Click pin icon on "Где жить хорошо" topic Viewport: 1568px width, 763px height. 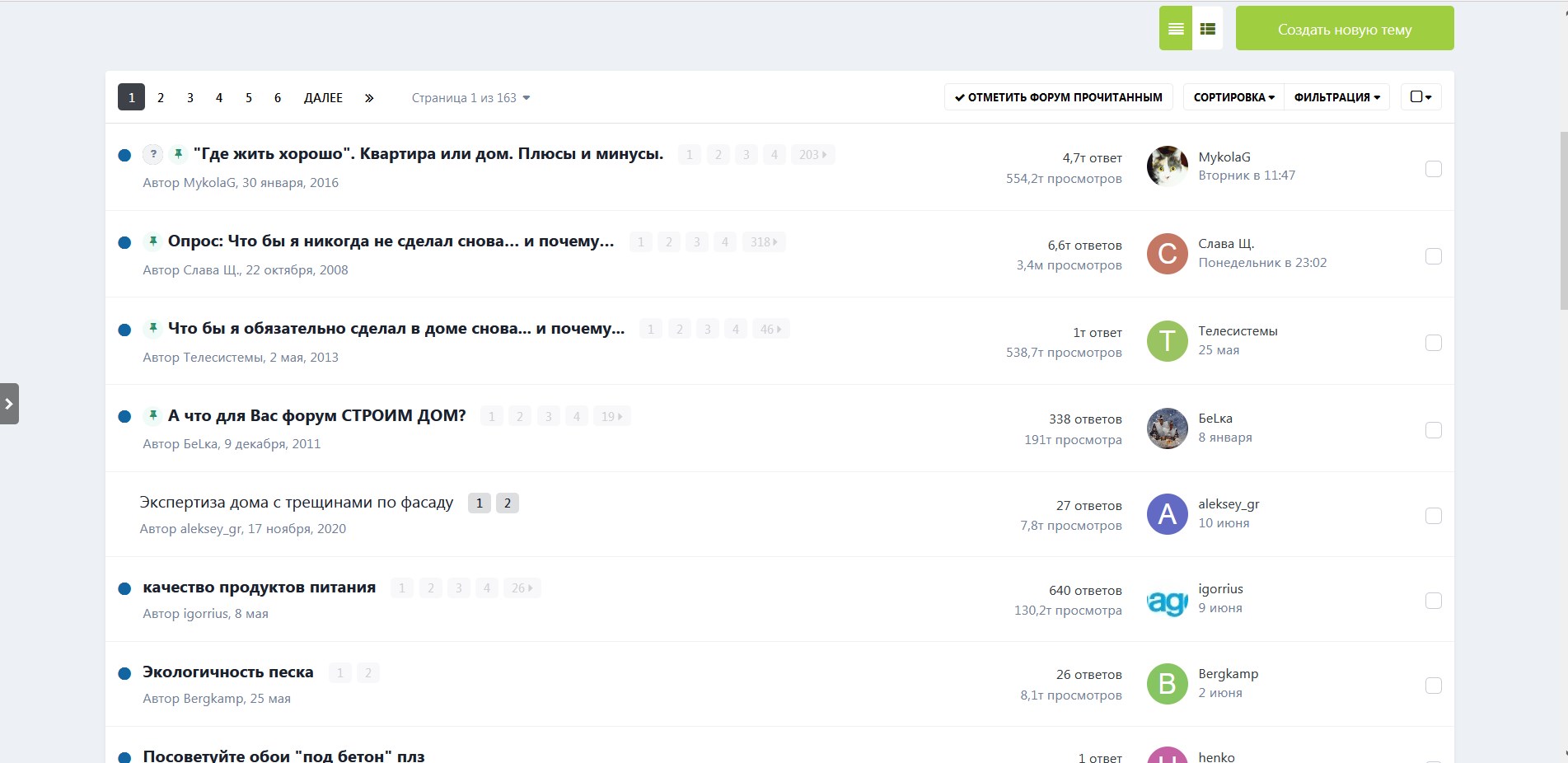point(178,154)
